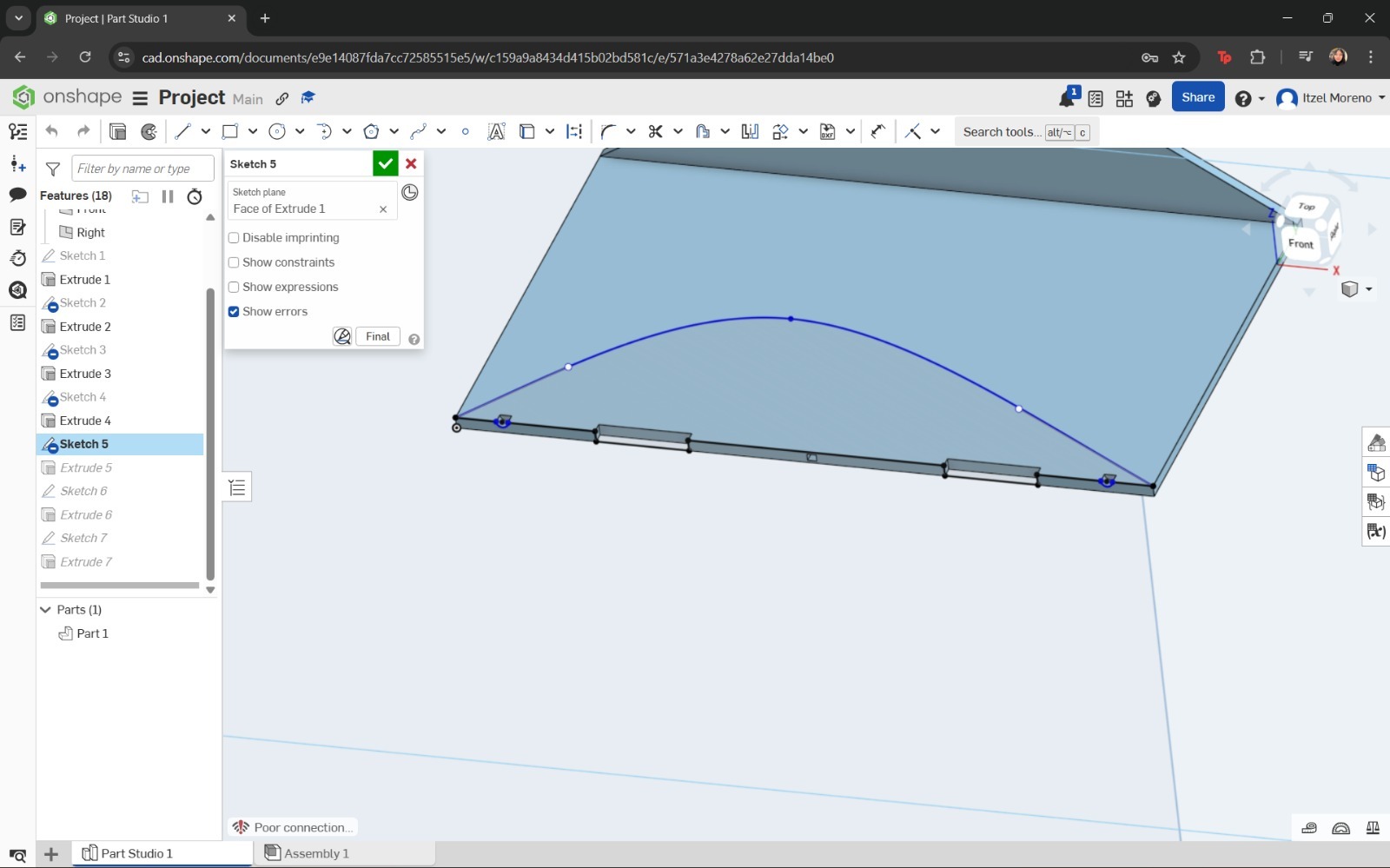Uncheck Show errors in Sketch 5 dialog
Viewport: 1390px width, 868px height.
(x=234, y=311)
